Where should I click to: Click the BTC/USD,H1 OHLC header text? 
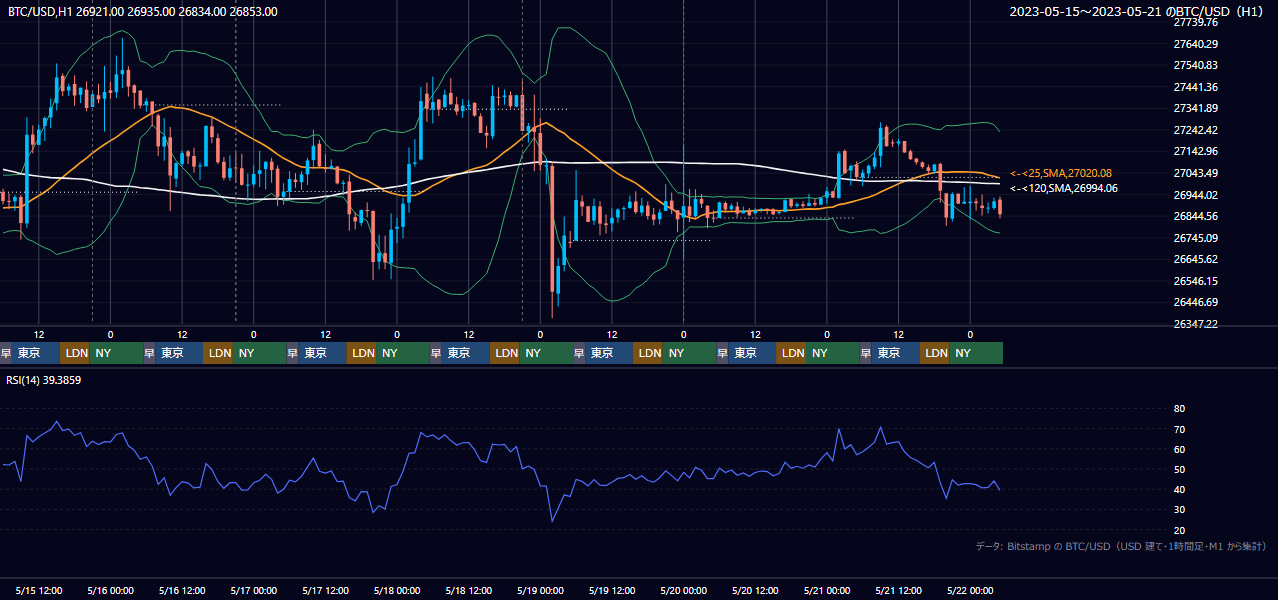tap(143, 11)
